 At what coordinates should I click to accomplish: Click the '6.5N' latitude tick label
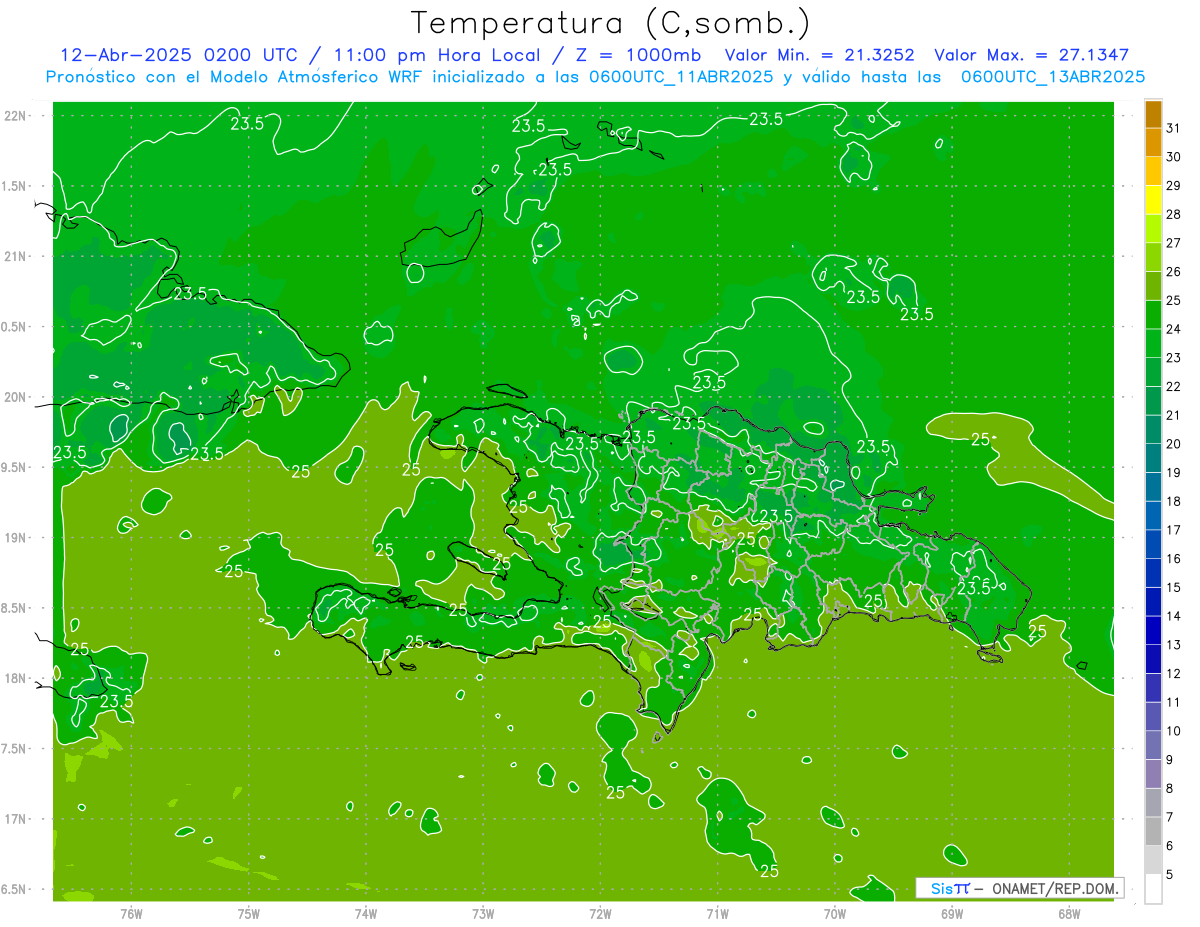coord(14,890)
